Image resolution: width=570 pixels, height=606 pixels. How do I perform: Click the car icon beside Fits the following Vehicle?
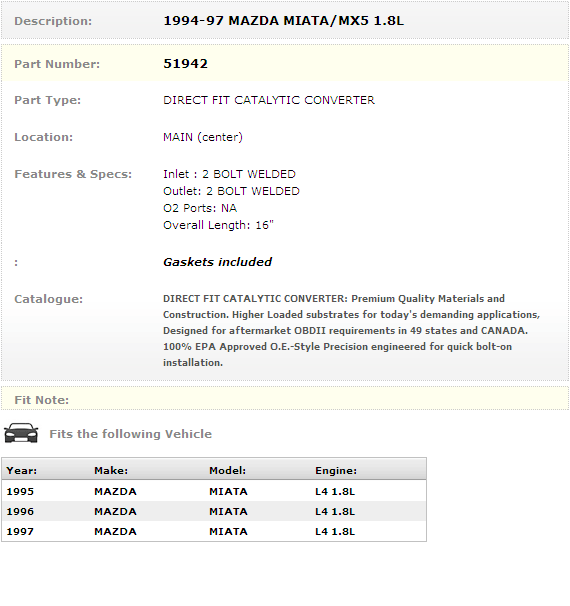[21, 433]
